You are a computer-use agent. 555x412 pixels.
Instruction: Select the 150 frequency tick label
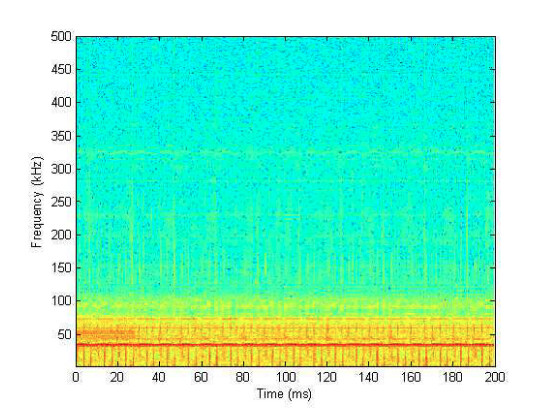point(61,268)
